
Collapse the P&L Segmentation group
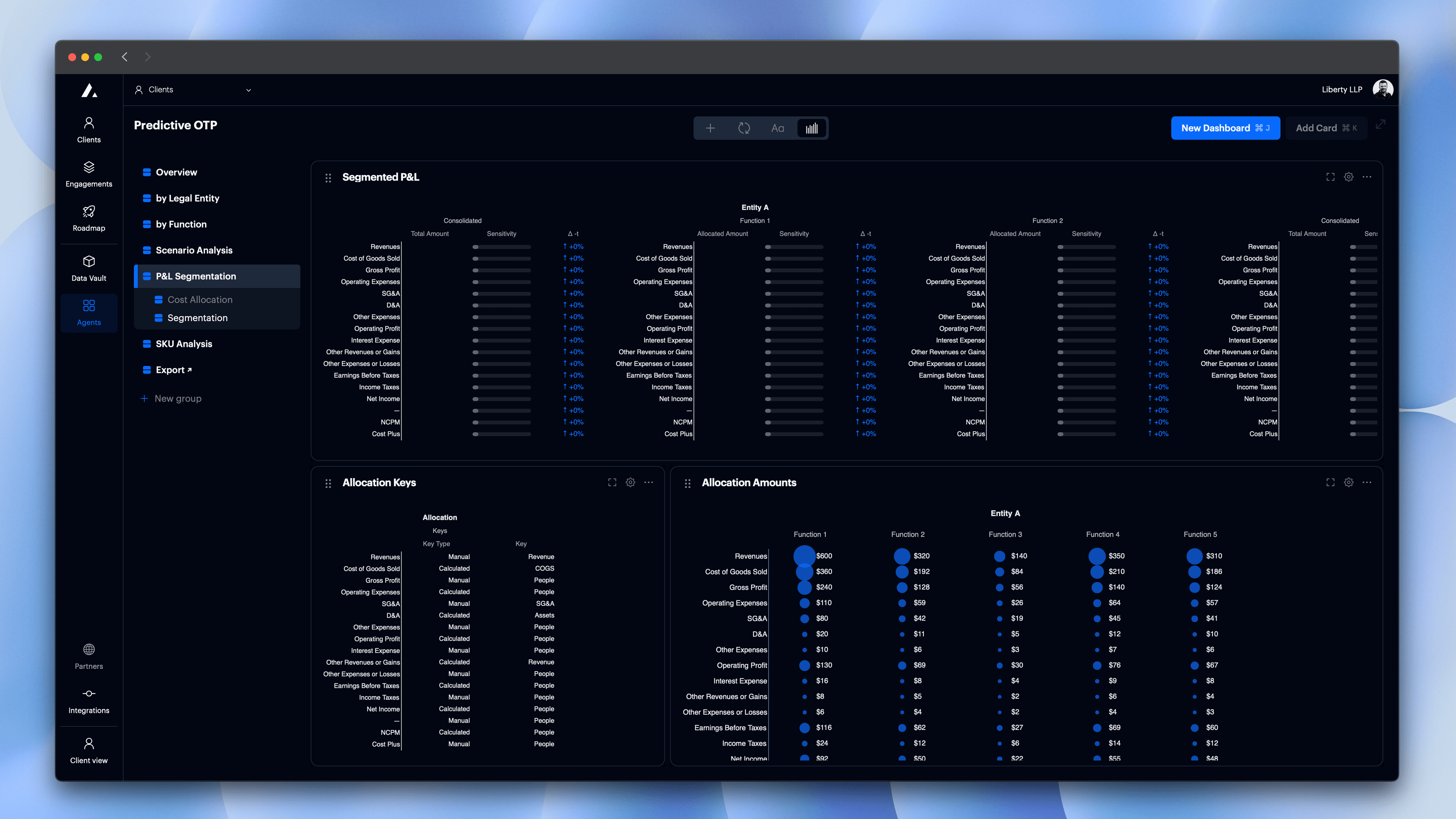[196, 276]
